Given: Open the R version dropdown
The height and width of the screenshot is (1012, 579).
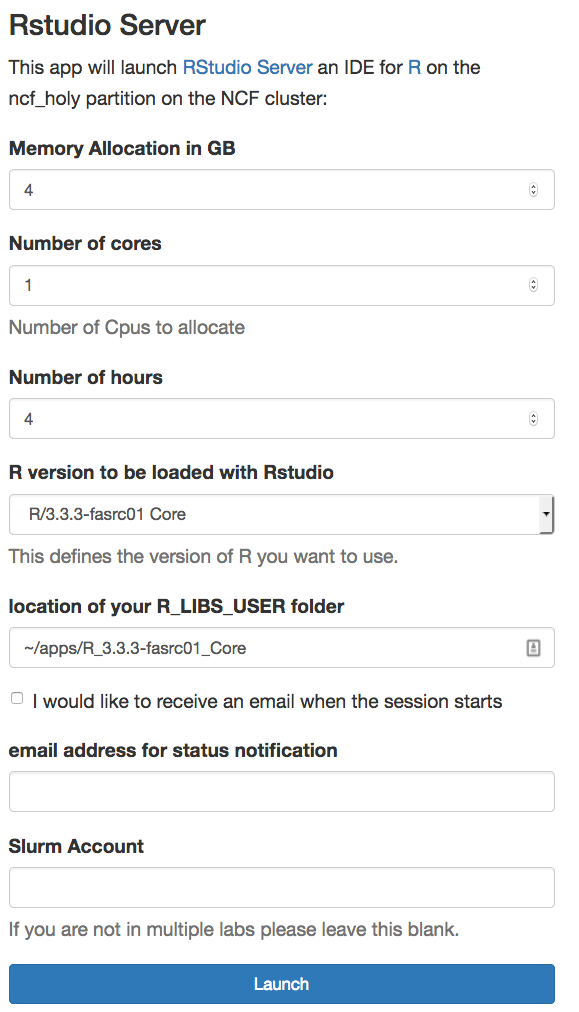Looking at the screenshot, I should point(281,514).
